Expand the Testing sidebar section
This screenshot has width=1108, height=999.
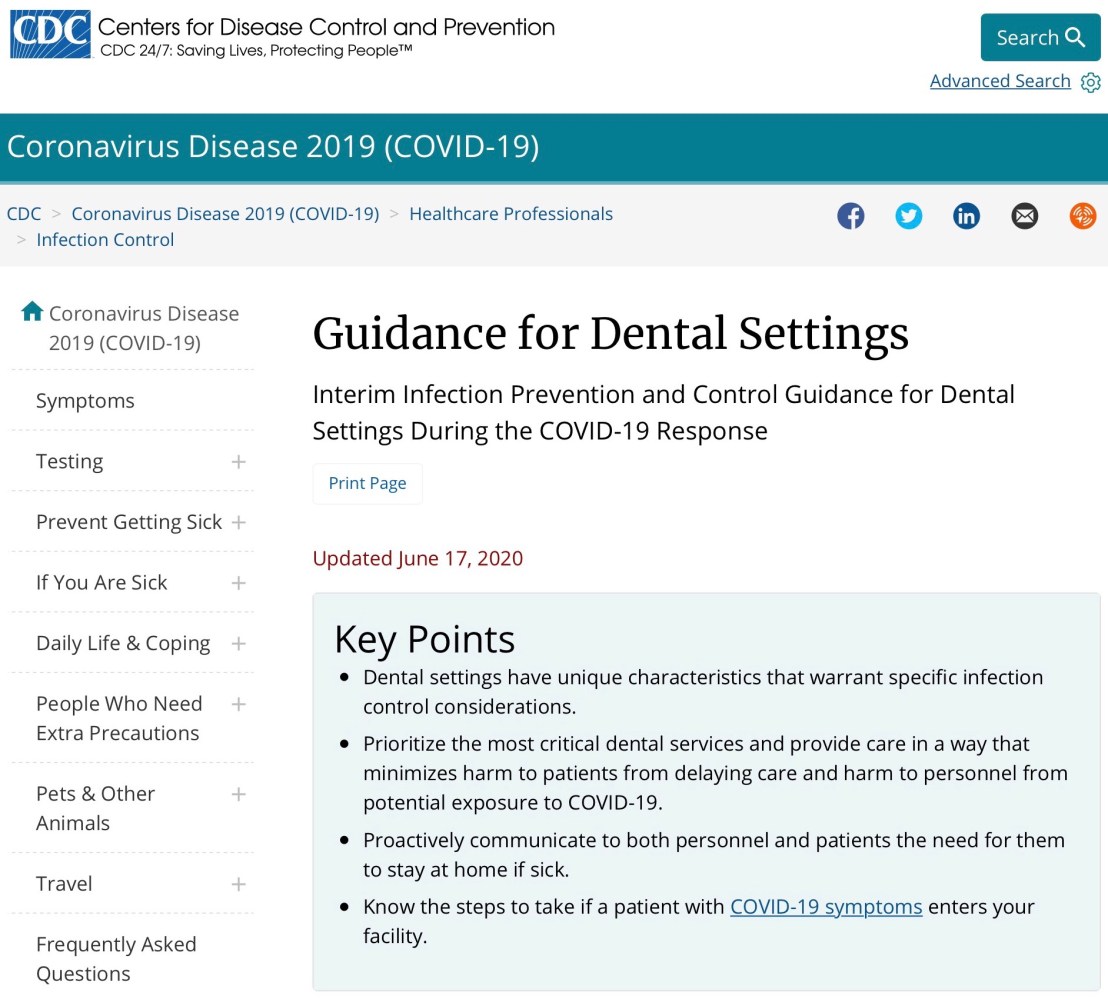pyautogui.click(x=238, y=462)
